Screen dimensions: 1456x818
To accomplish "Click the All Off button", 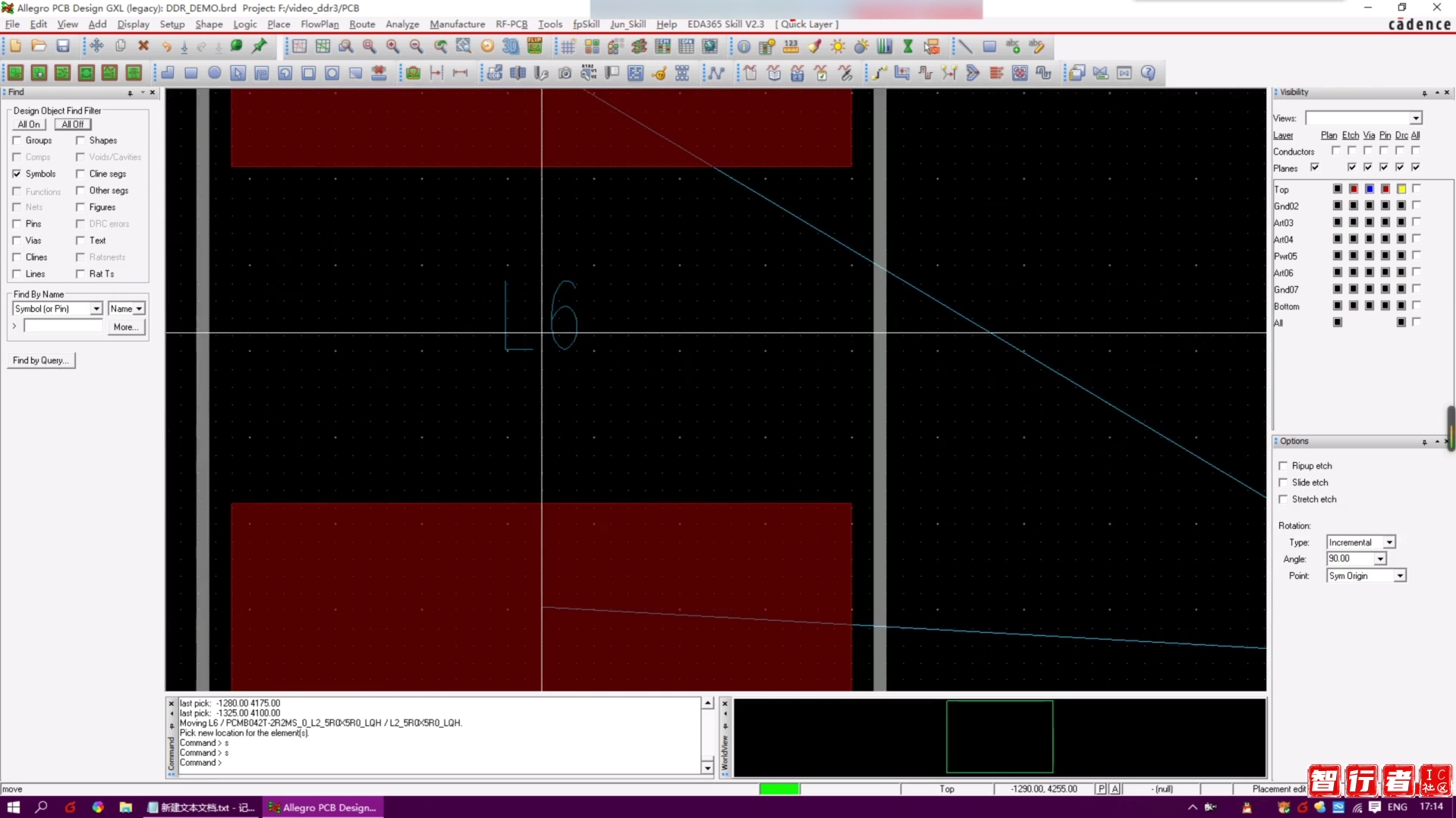I will [73, 124].
